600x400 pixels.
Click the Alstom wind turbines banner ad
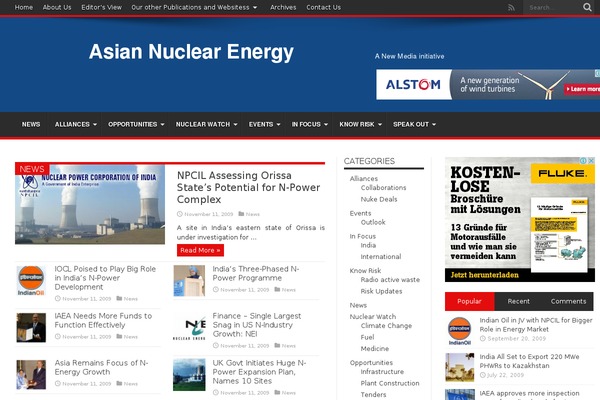[x=488, y=85]
